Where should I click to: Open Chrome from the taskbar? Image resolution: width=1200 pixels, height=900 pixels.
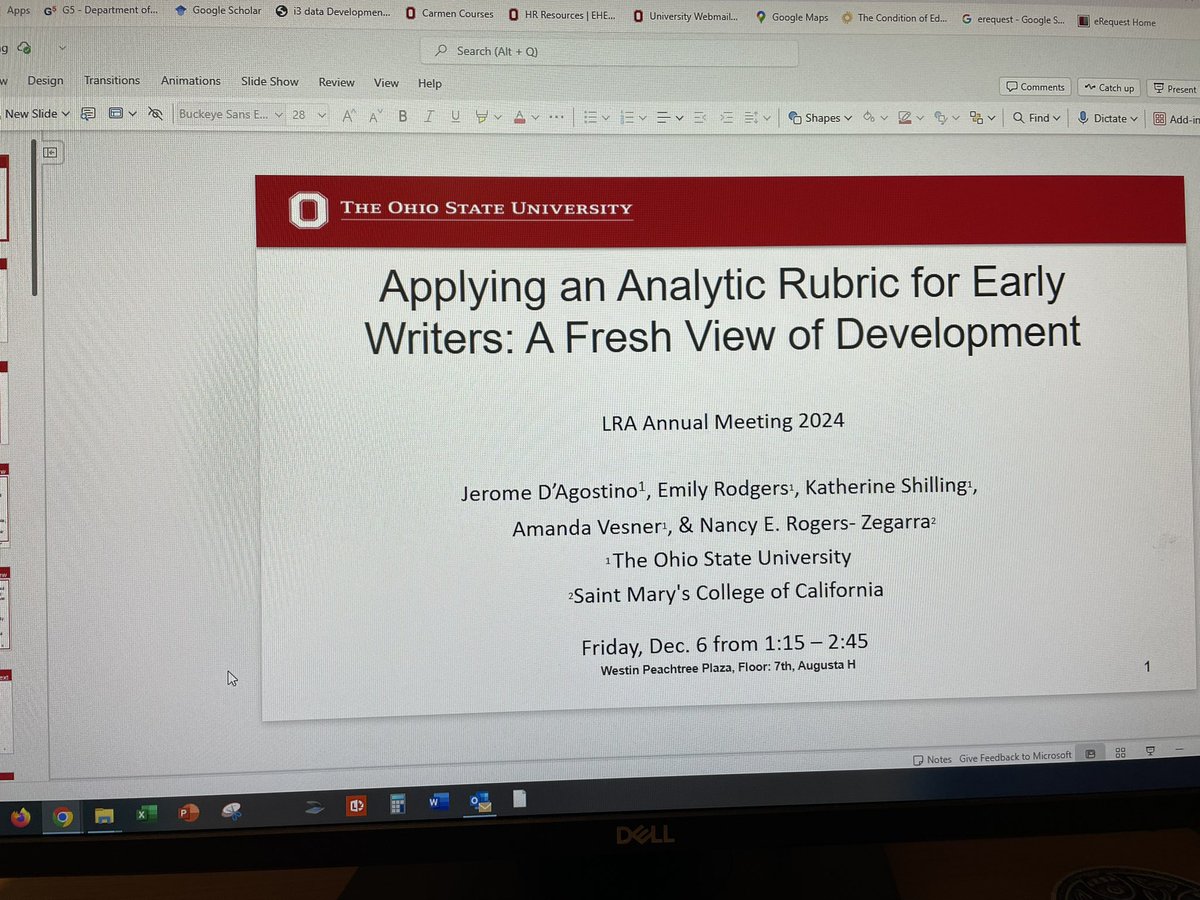click(62, 817)
